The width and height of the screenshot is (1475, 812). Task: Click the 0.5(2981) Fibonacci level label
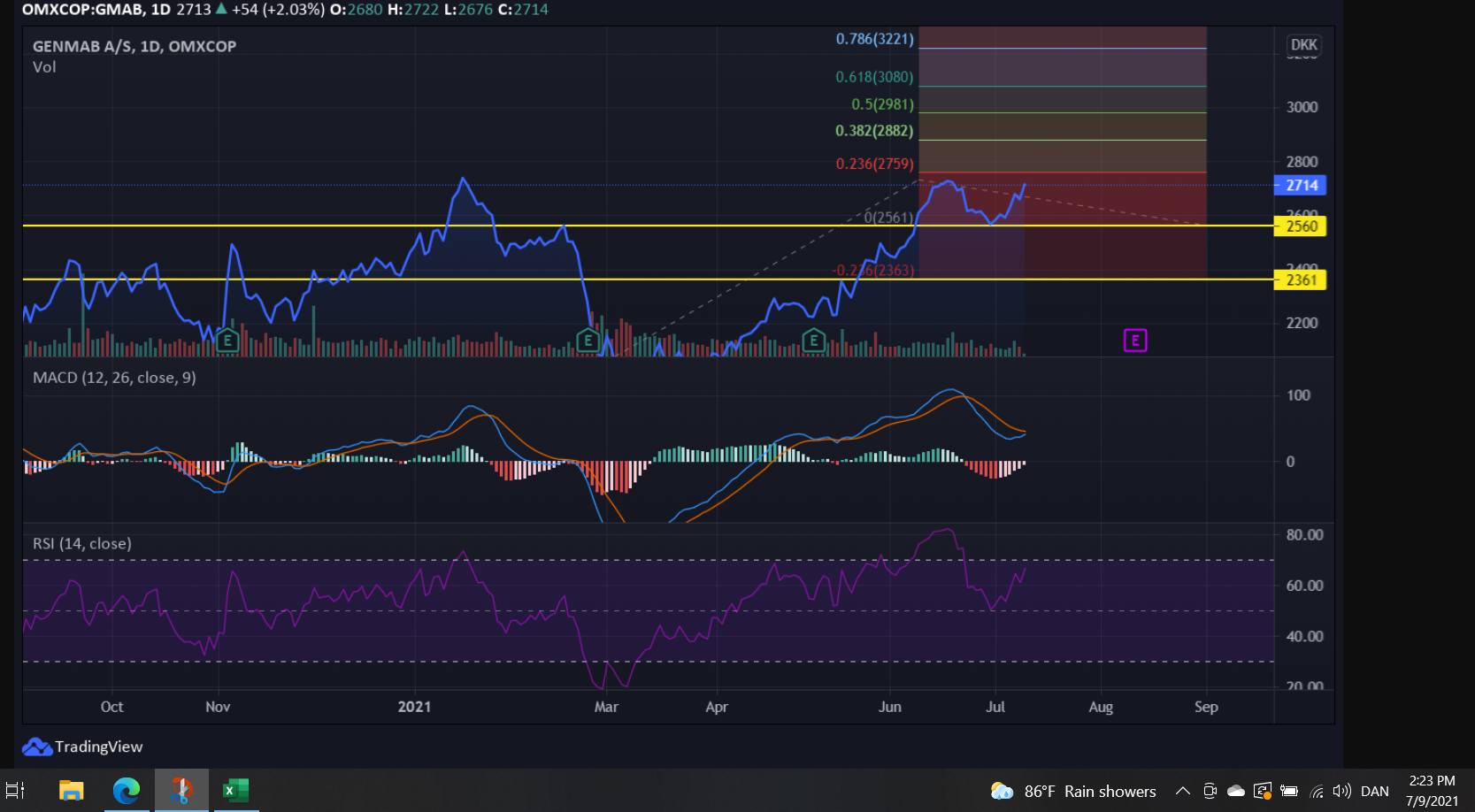point(882,104)
